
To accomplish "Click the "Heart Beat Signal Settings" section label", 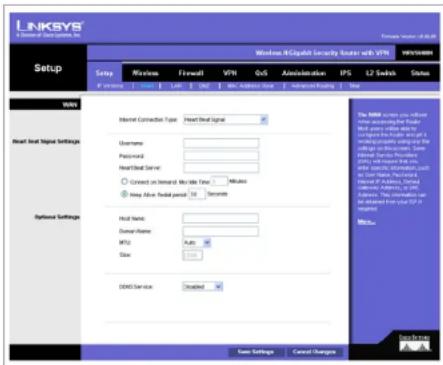I will (x=46, y=142).
